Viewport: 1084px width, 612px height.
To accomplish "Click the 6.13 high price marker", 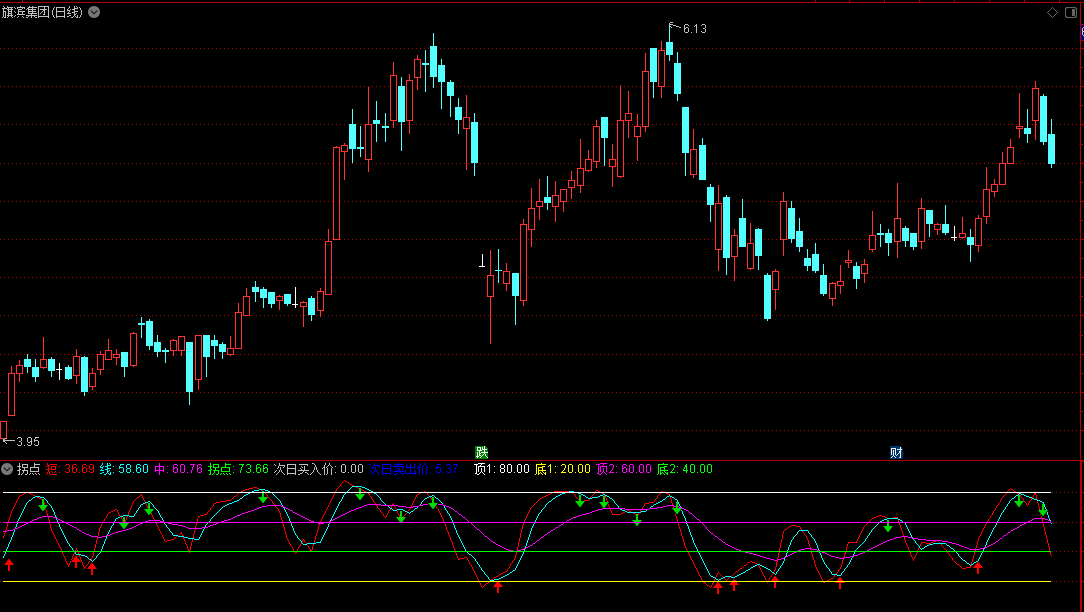I will pyautogui.click(x=694, y=29).
